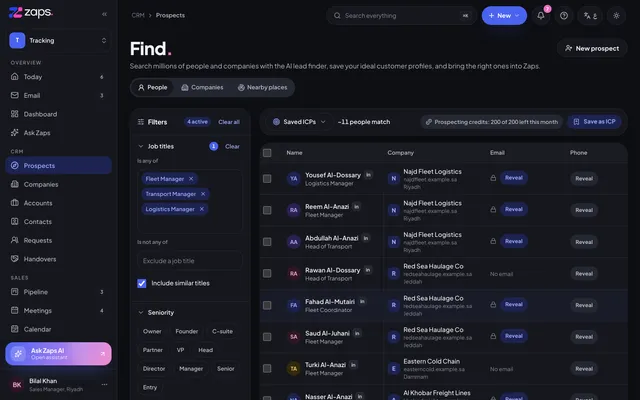Open Dashboard in the sidebar
The height and width of the screenshot is (400, 640).
(x=58, y=114)
